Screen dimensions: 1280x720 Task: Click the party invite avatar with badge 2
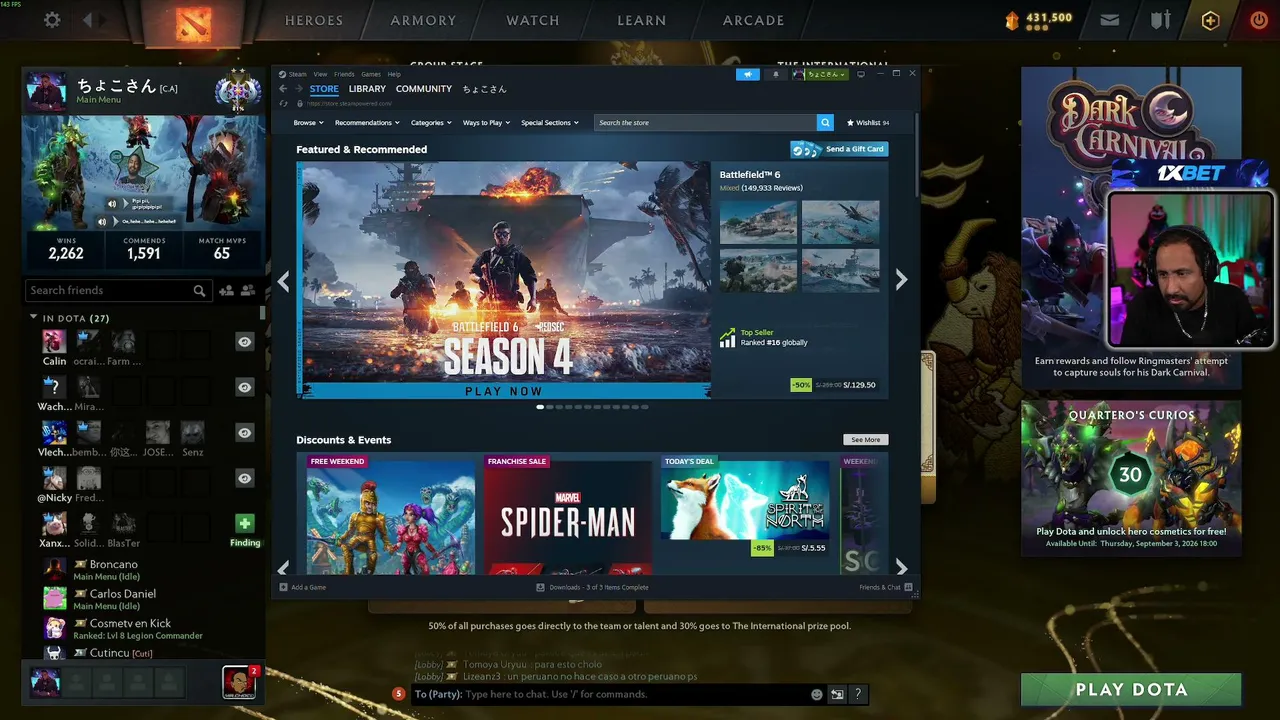coord(239,682)
